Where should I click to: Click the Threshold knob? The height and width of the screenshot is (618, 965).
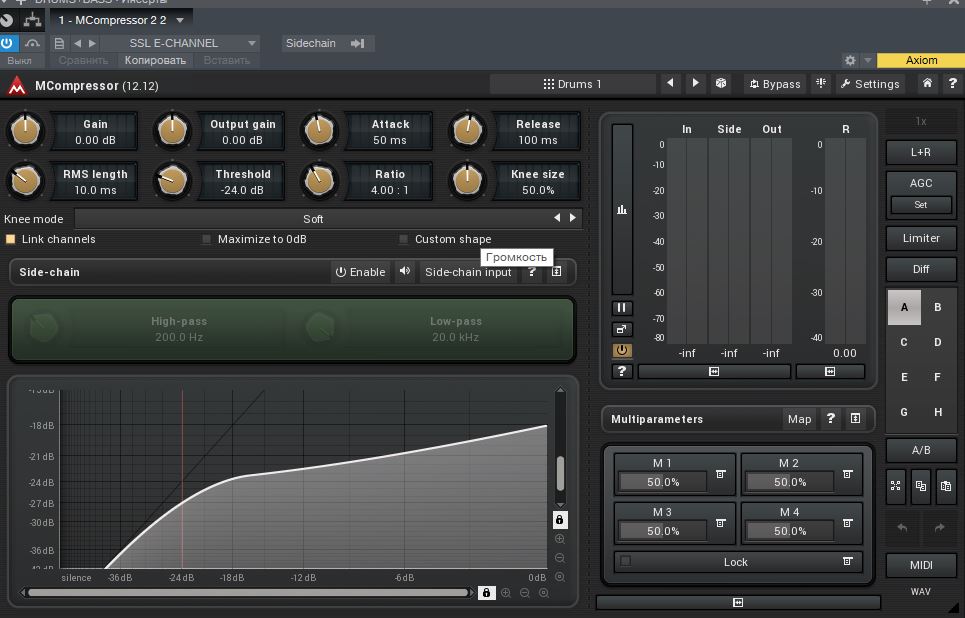click(172, 181)
